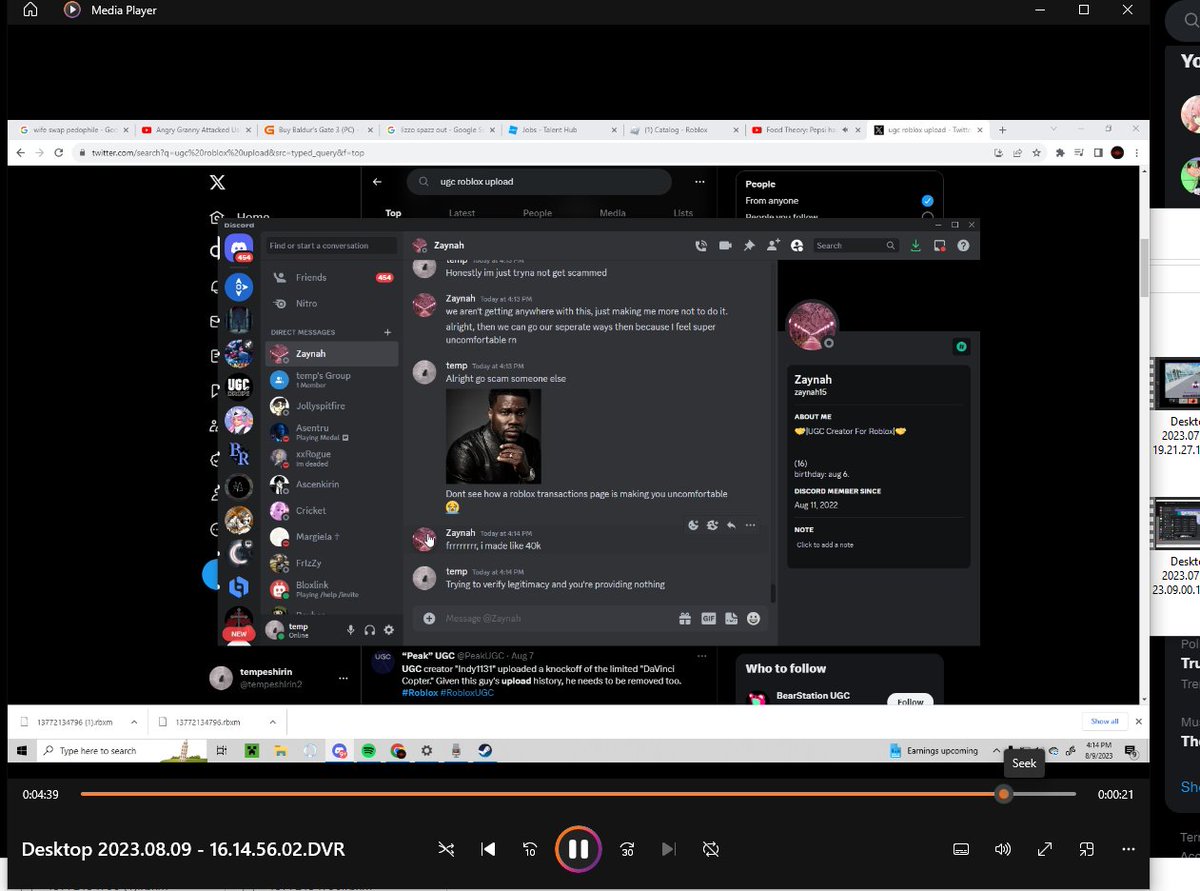Click Discord home button with 454 badge
This screenshot has width=1200, height=891.
(239, 250)
